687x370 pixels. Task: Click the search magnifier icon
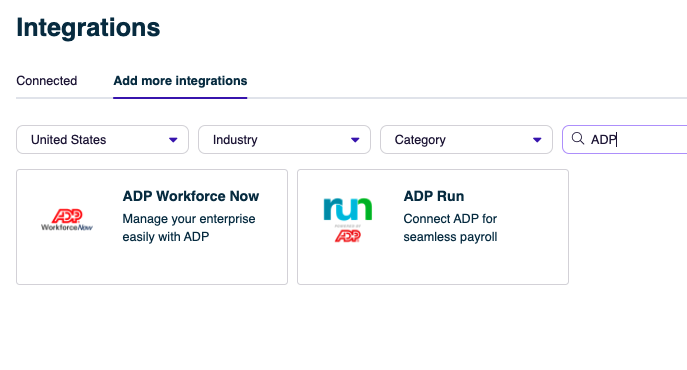(x=578, y=139)
